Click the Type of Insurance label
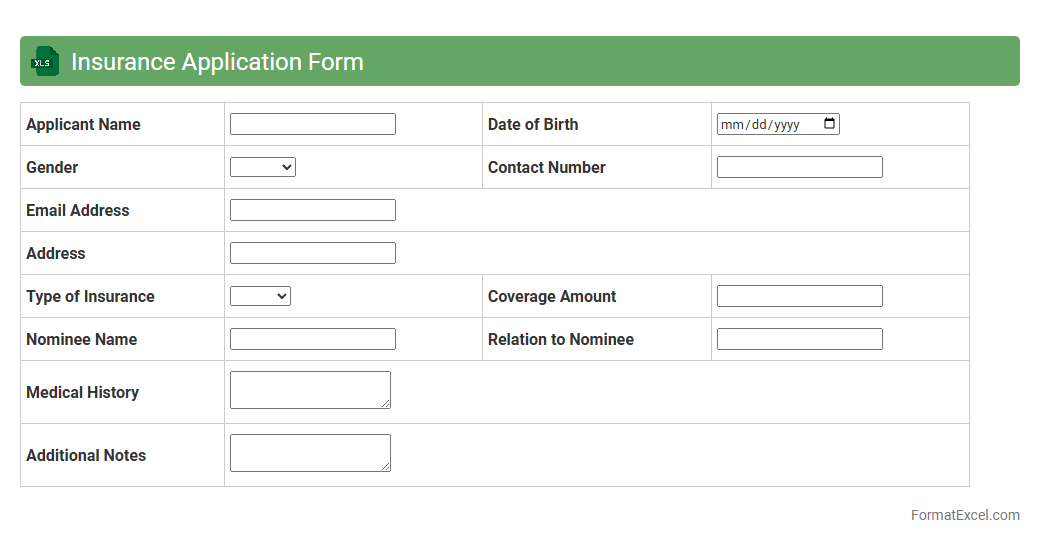The image size is (1040, 544). [90, 296]
